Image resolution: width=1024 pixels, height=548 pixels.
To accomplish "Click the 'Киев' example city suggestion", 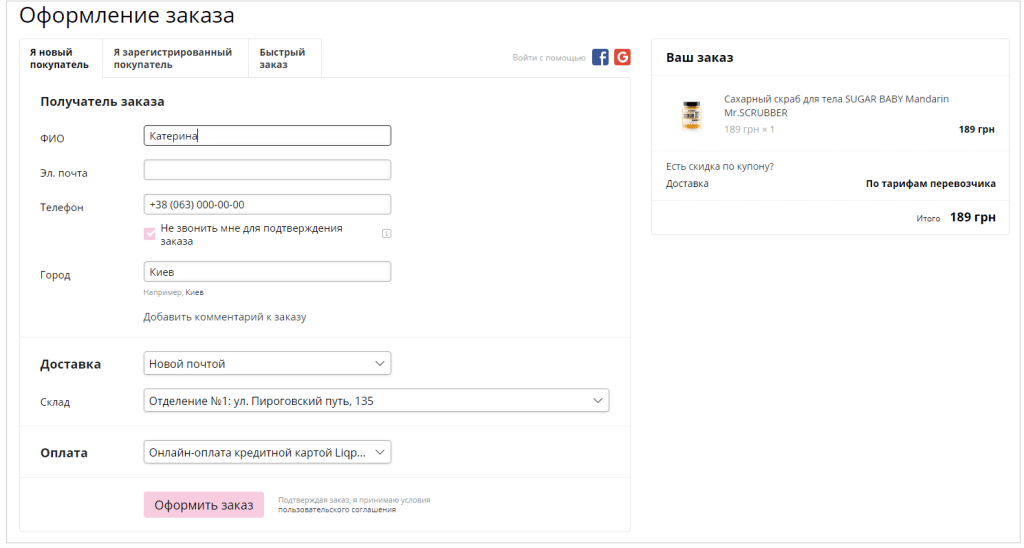I will pyautogui.click(x=194, y=293).
